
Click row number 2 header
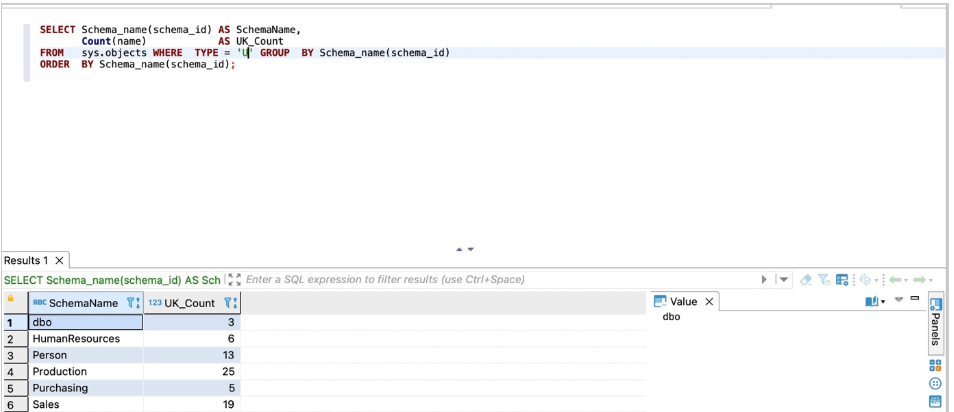[15, 338]
